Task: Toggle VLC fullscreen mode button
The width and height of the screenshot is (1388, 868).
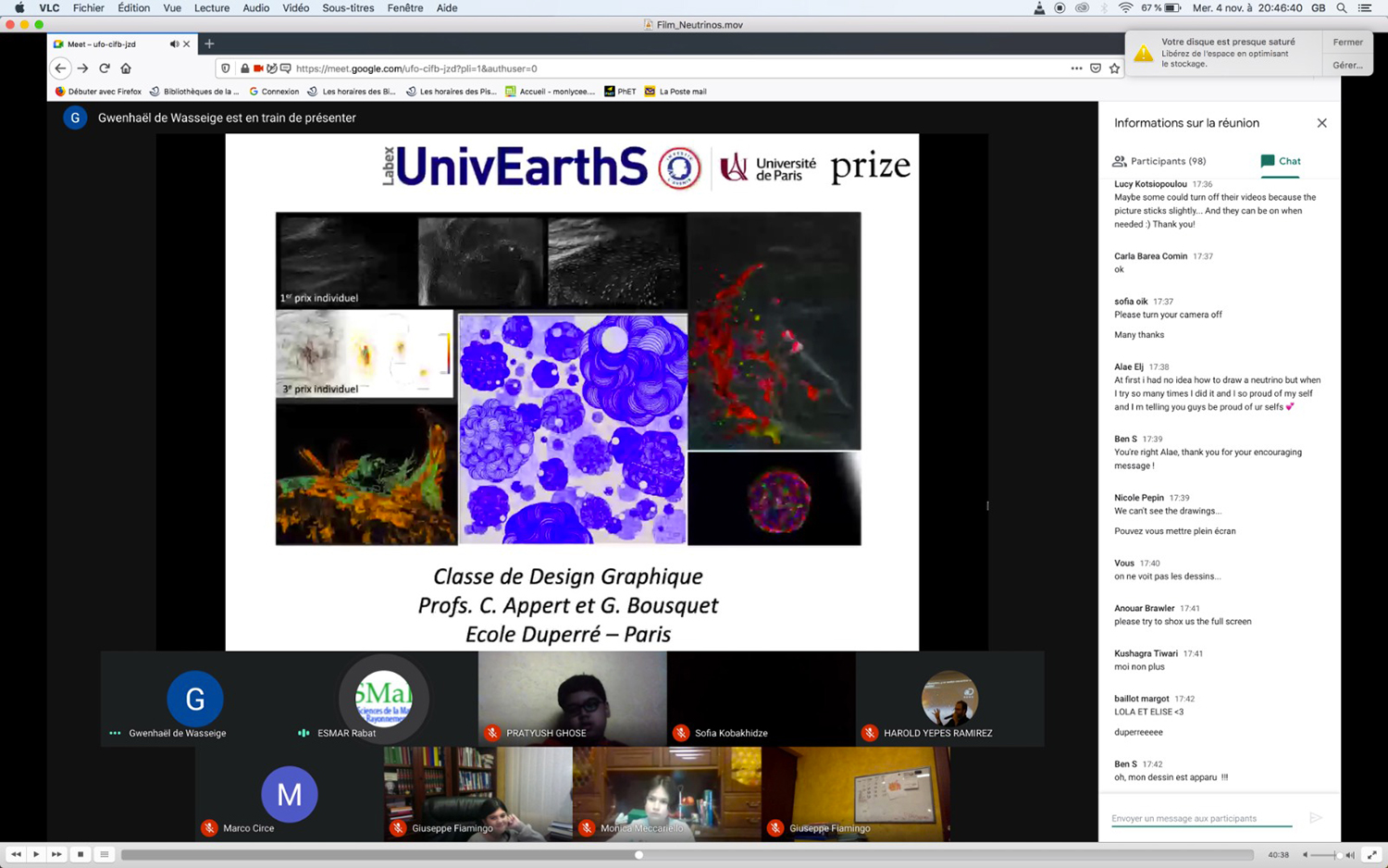Action: click(x=1371, y=855)
